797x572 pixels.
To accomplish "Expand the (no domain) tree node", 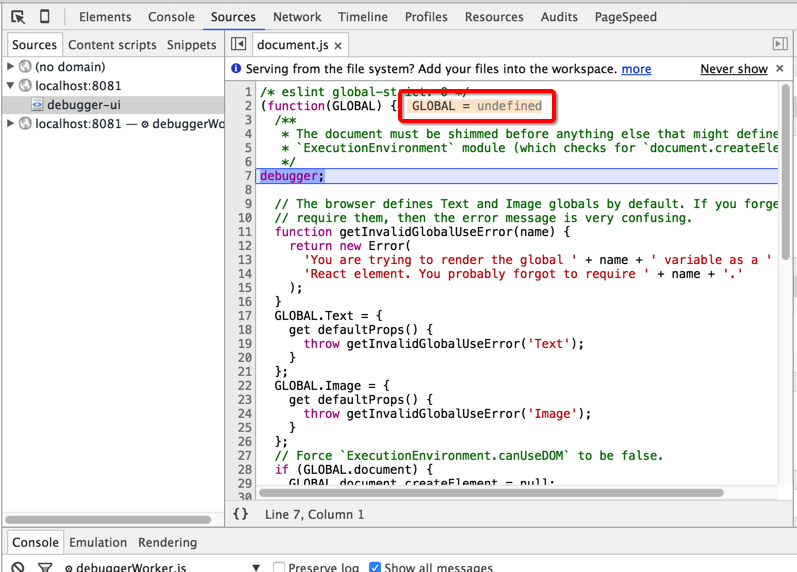I will coord(11,67).
